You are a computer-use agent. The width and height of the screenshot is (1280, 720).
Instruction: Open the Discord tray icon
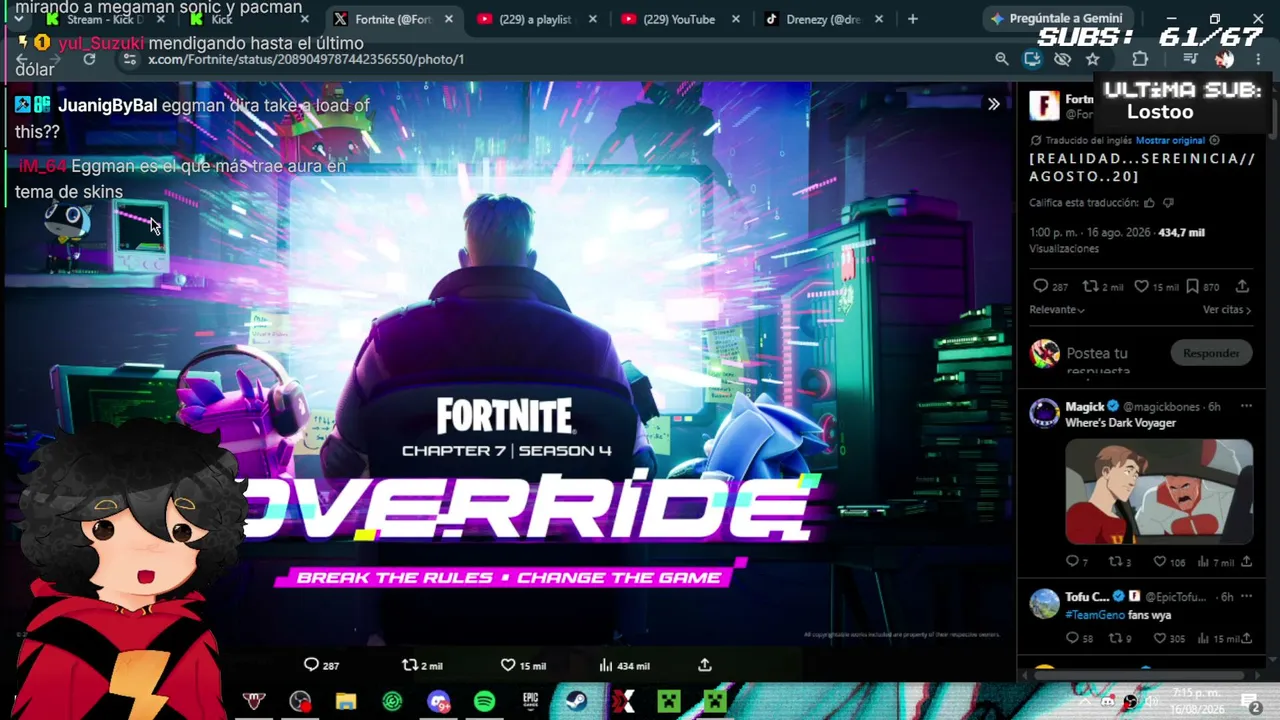(x=1108, y=702)
